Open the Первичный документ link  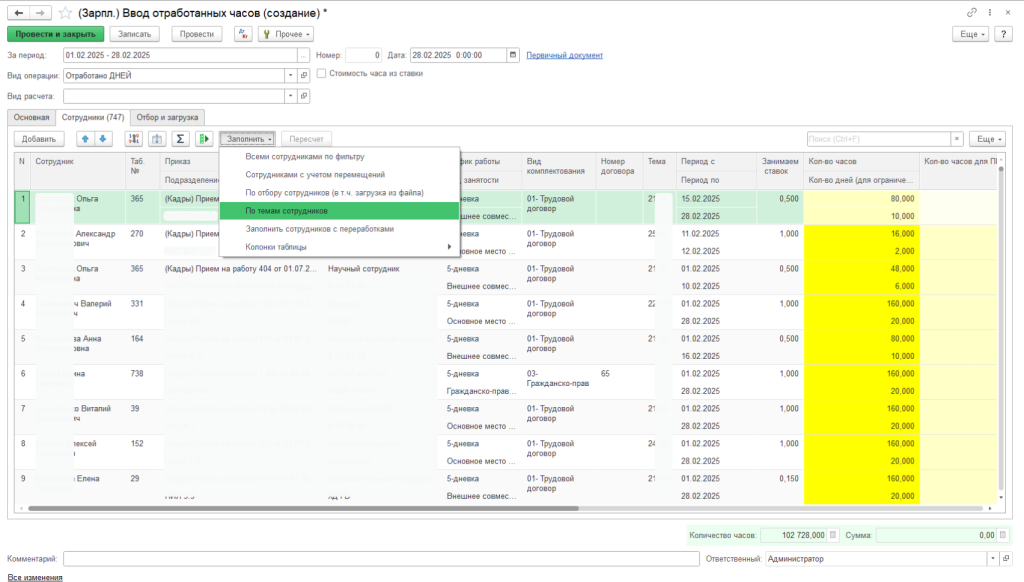(564, 55)
